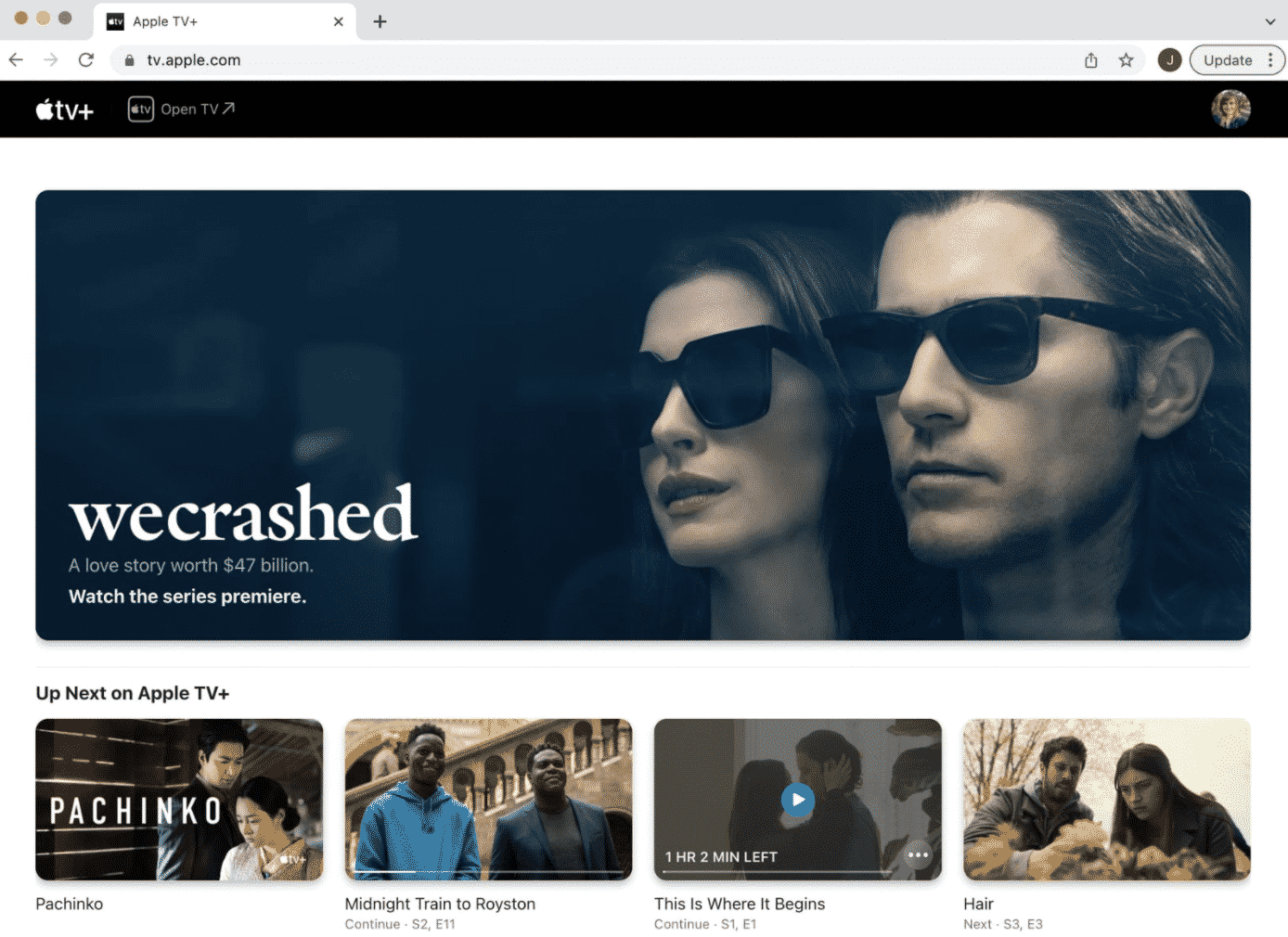The height and width of the screenshot is (937, 1288).
Task: Open the Open TV app link
Action: tap(182, 109)
